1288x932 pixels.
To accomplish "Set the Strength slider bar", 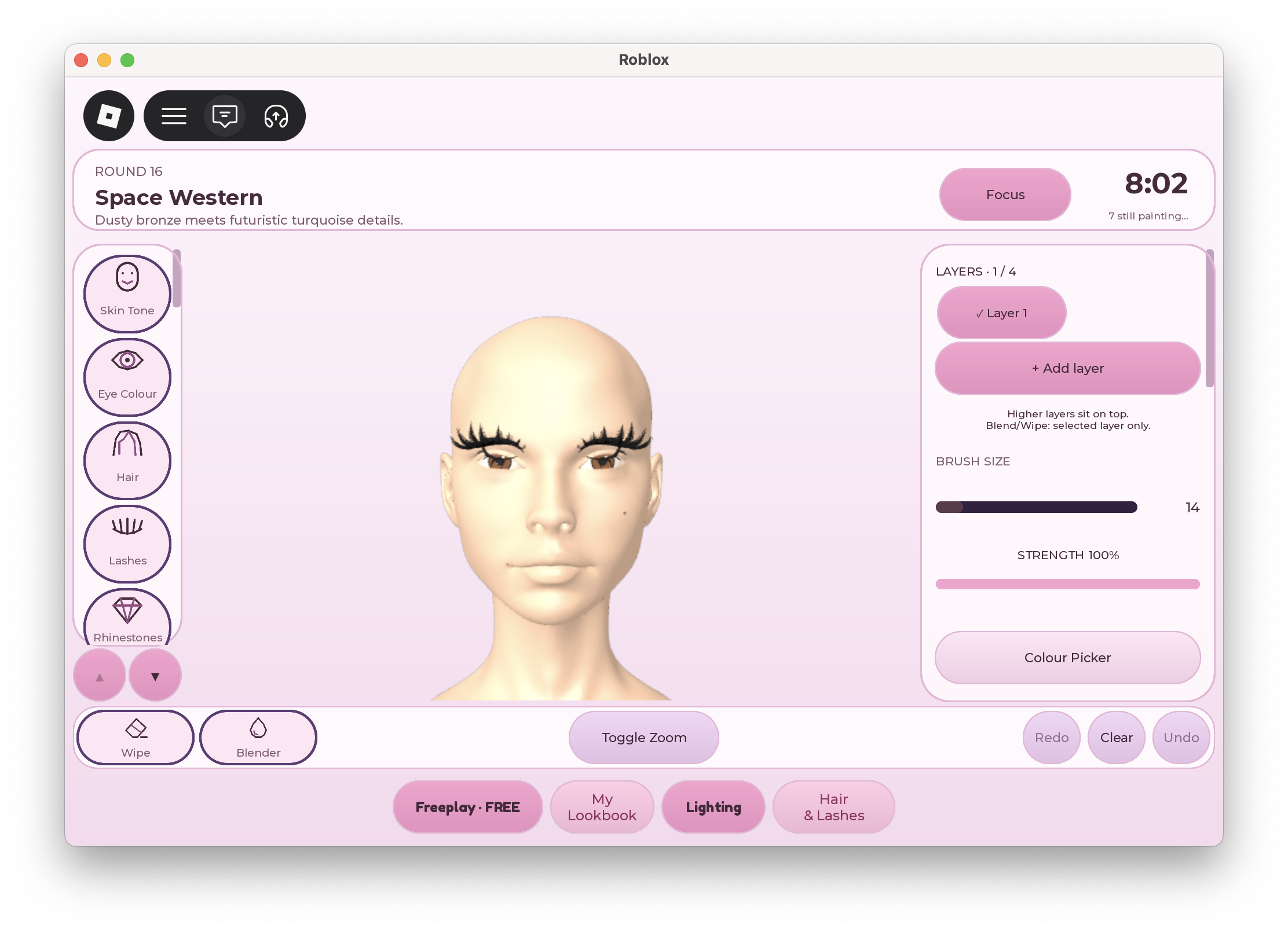I will tap(1068, 584).
